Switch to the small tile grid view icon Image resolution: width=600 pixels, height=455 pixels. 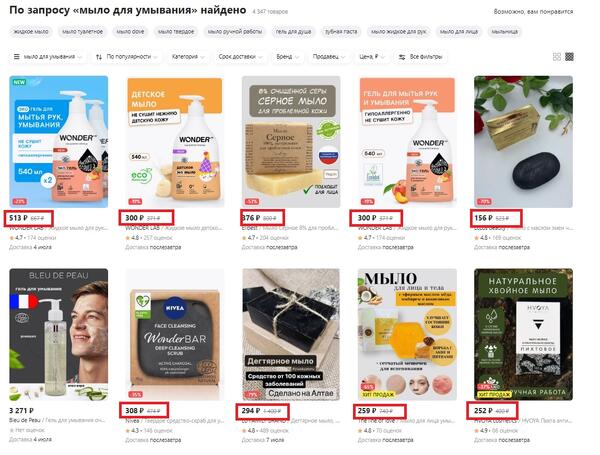pyautogui.click(x=569, y=57)
